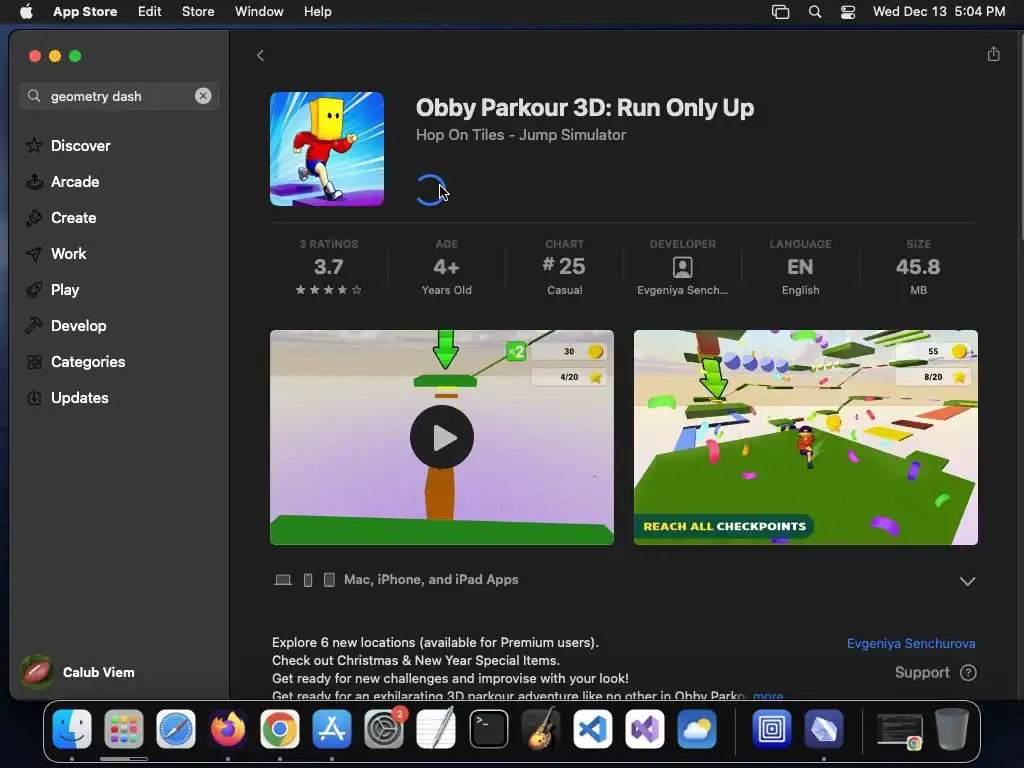This screenshot has height=768, width=1024.
Task: Open System Settings from the Dock
Action: click(x=384, y=729)
